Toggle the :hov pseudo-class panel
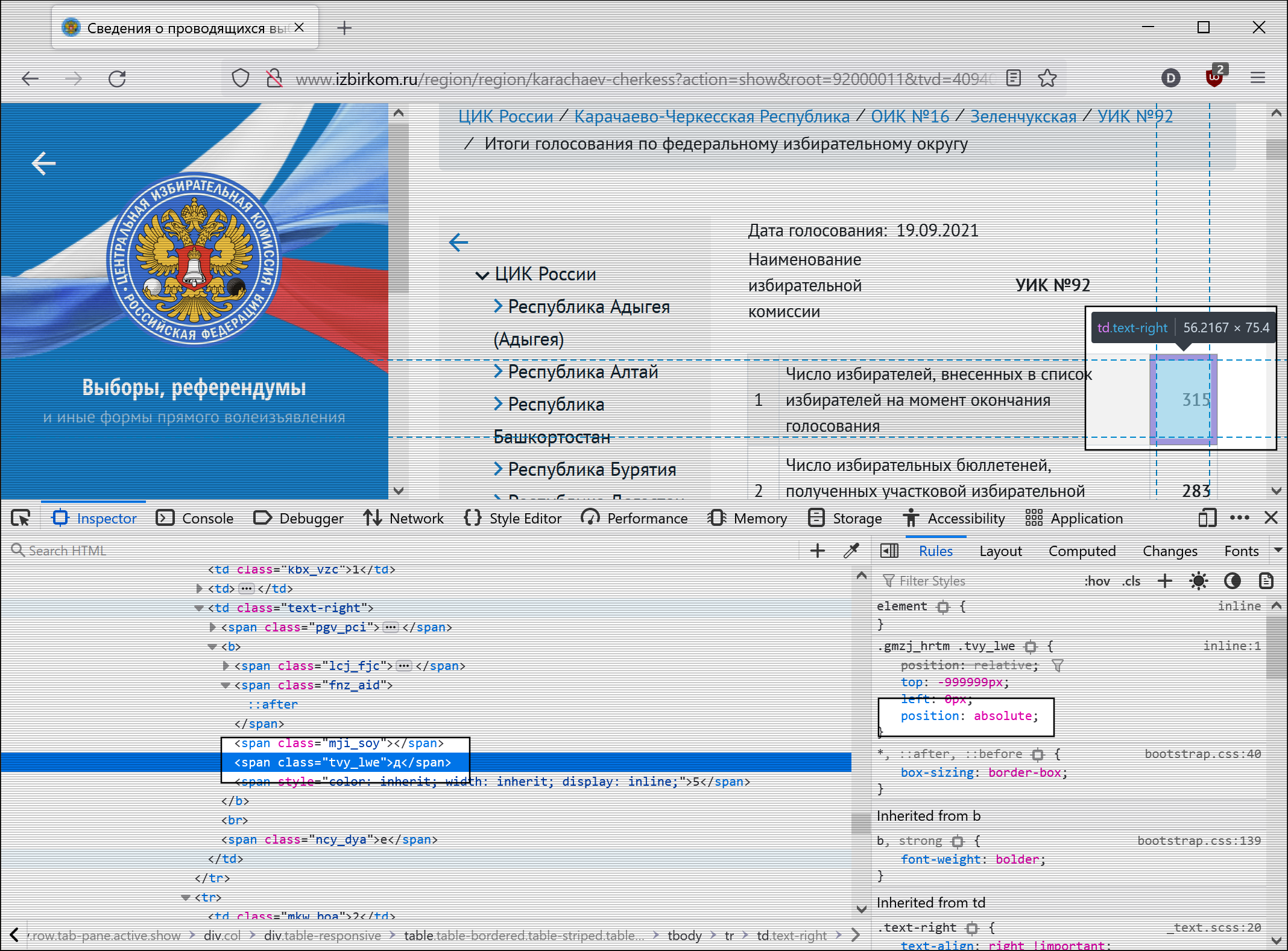 point(1097,581)
